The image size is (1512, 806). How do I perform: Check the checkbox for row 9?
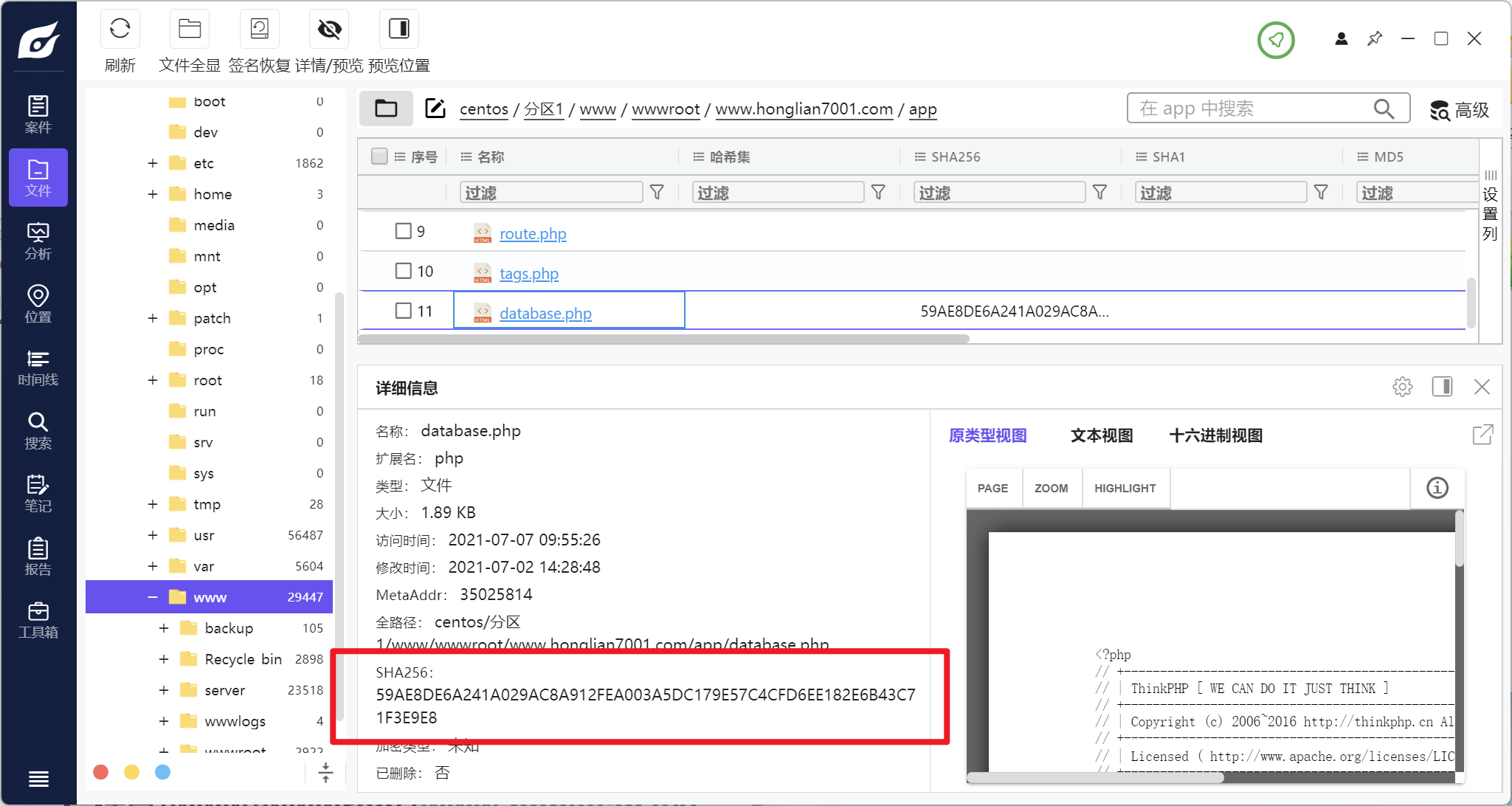click(403, 231)
